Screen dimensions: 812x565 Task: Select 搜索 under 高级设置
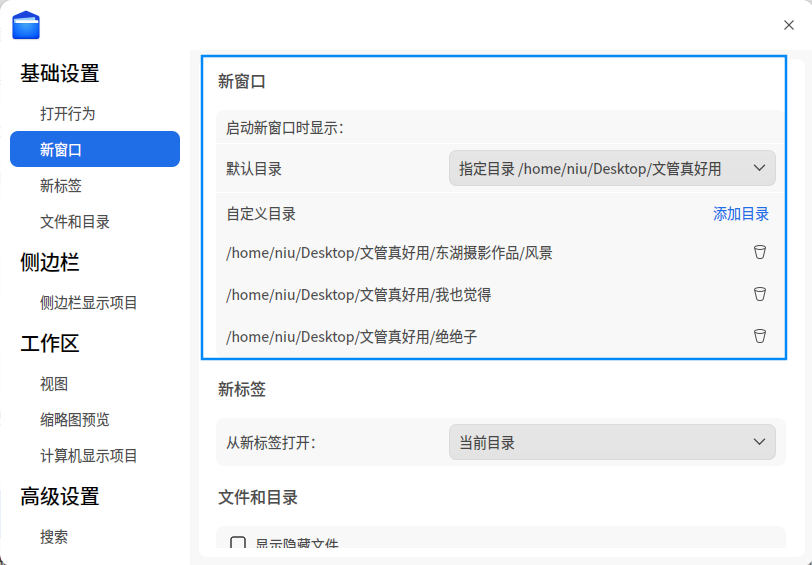[54, 536]
